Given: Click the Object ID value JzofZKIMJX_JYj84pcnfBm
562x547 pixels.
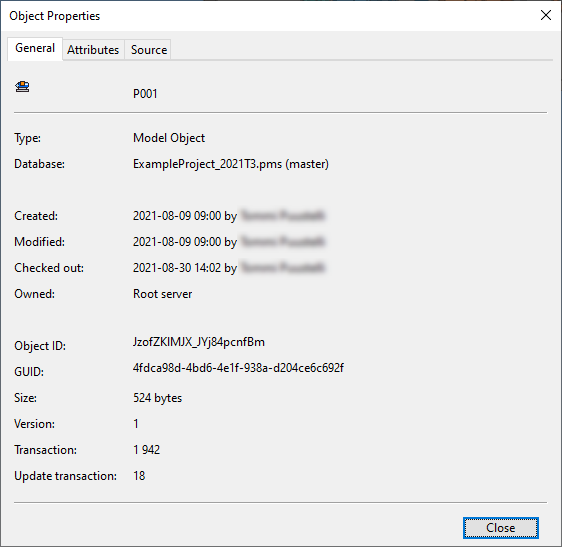Looking at the screenshot, I should (199, 342).
